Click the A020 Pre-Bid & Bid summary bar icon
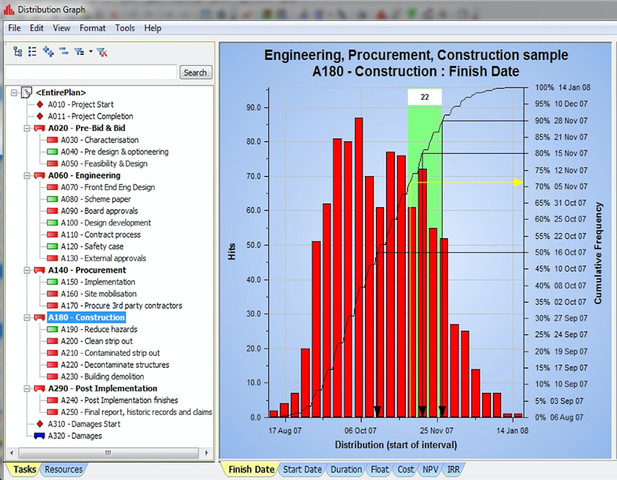 [39, 128]
